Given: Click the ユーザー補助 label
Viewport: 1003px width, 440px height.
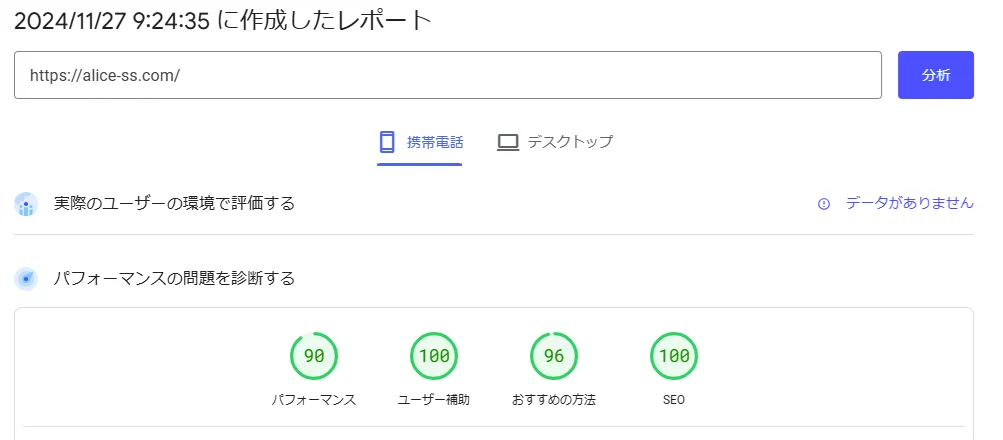Looking at the screenshot, I should 434,400.
